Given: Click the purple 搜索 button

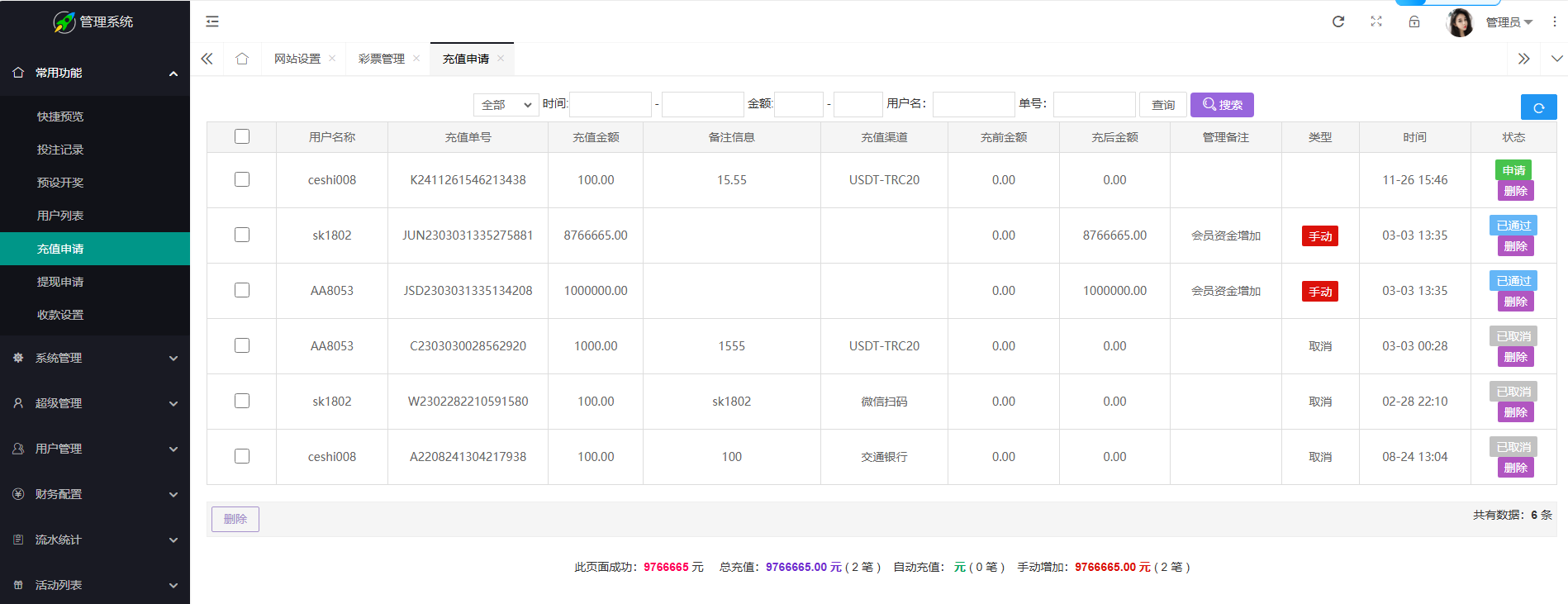Looking at the screenshot, I should [1222, 105].
